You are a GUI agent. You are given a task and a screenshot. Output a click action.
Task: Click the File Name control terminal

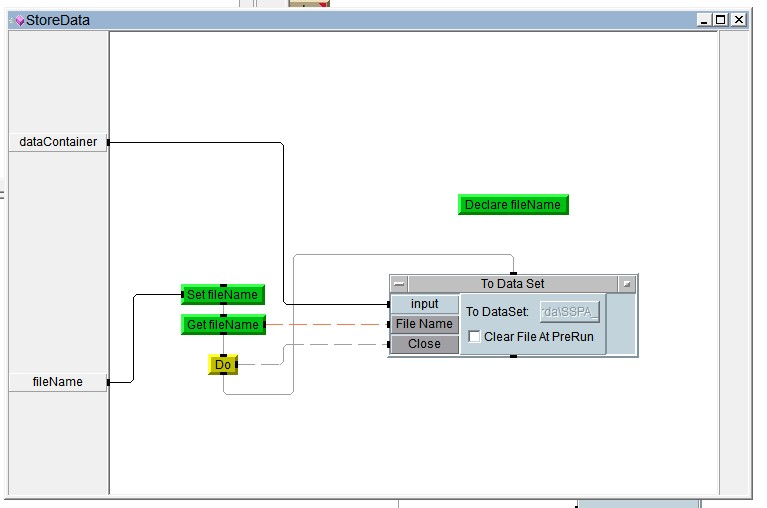tap(424, 324)
